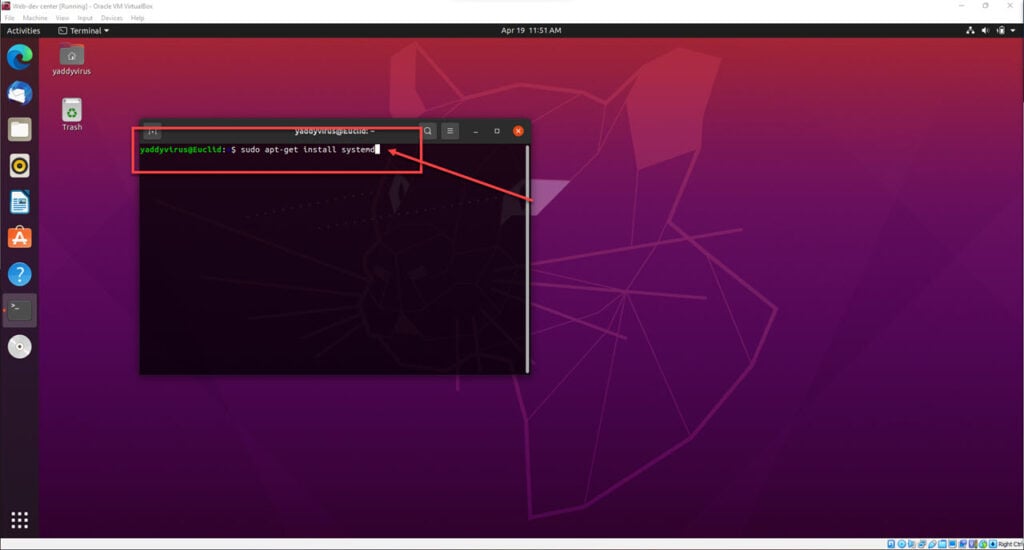Open the Help icon in dock
The image size is (1024, 550).
tap(20, 274)
